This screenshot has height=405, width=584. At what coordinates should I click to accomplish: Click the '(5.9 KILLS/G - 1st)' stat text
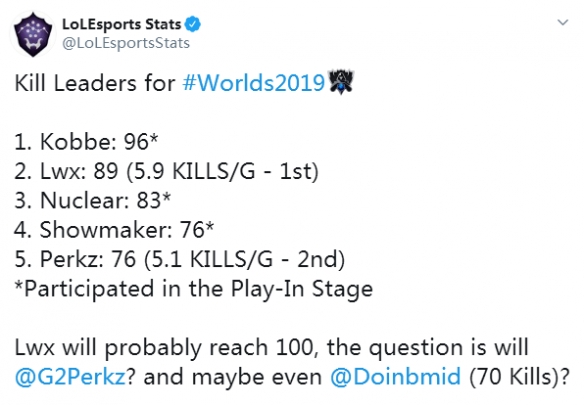click(x=223, y=171)
